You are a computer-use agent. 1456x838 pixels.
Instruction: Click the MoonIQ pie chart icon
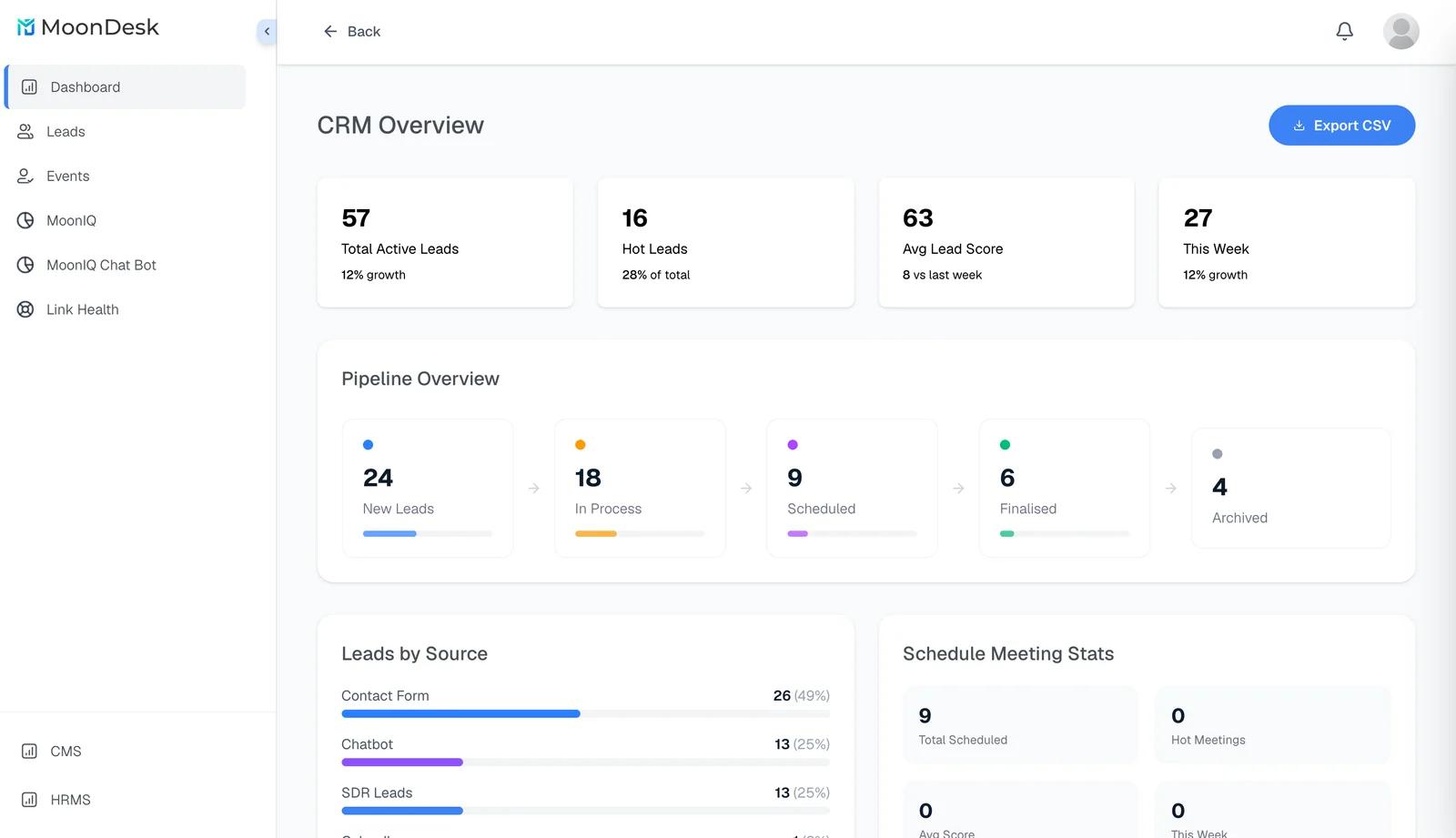(x=25, y=221)
